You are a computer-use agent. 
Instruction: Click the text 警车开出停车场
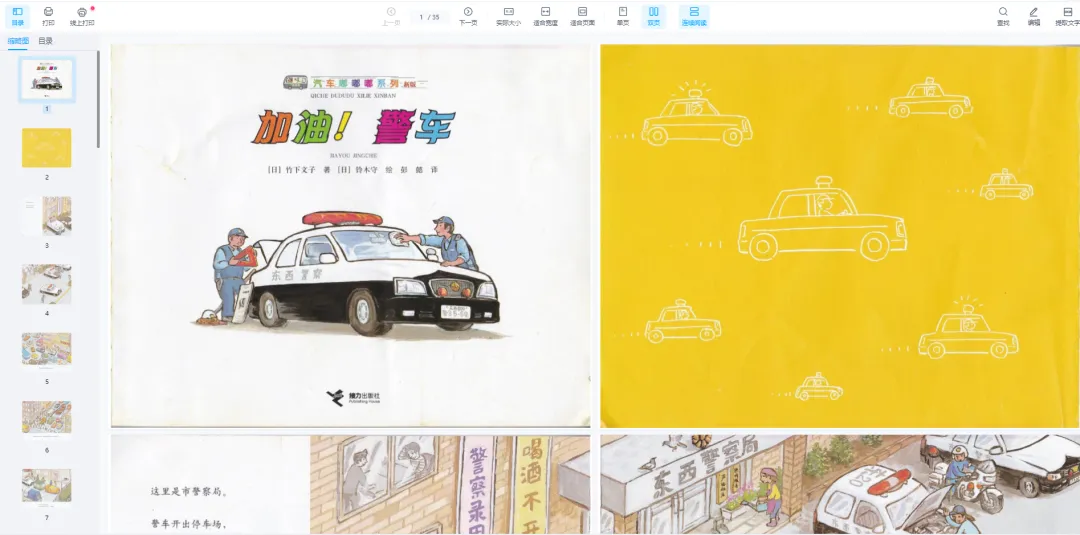189,525
